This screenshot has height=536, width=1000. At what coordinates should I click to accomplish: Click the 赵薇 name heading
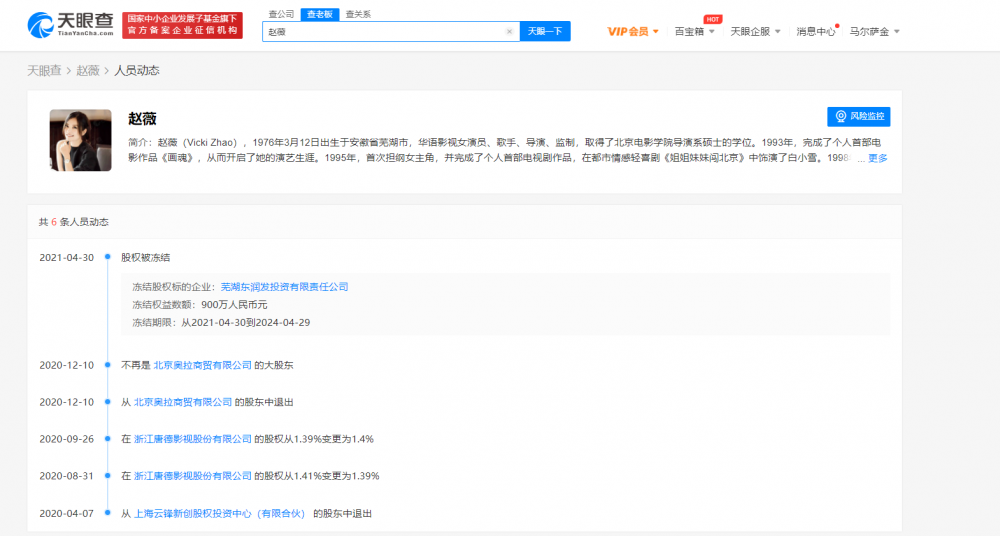(x=142, y=119)
